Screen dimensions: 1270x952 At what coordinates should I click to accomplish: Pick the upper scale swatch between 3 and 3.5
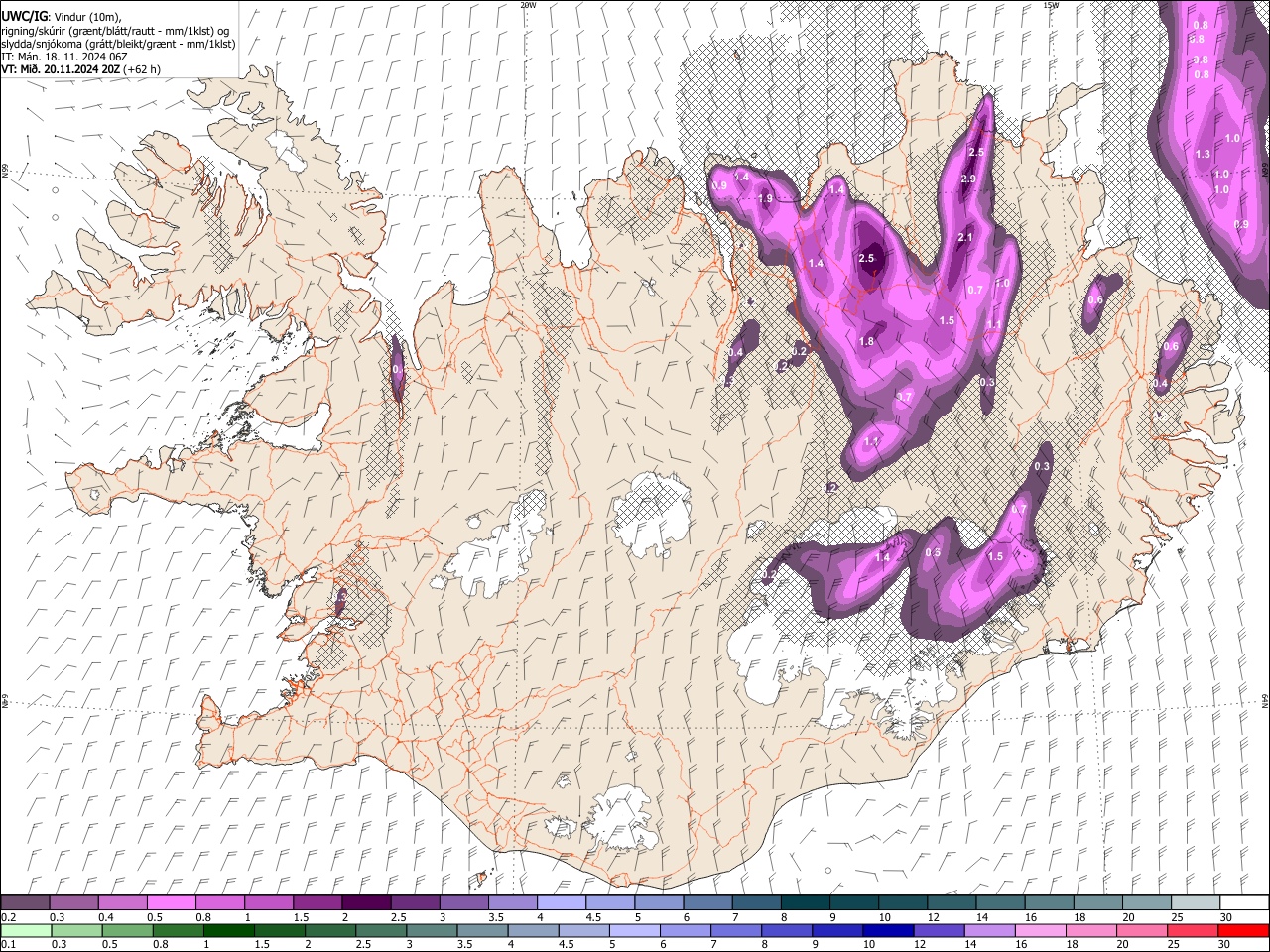click(463, 902)
